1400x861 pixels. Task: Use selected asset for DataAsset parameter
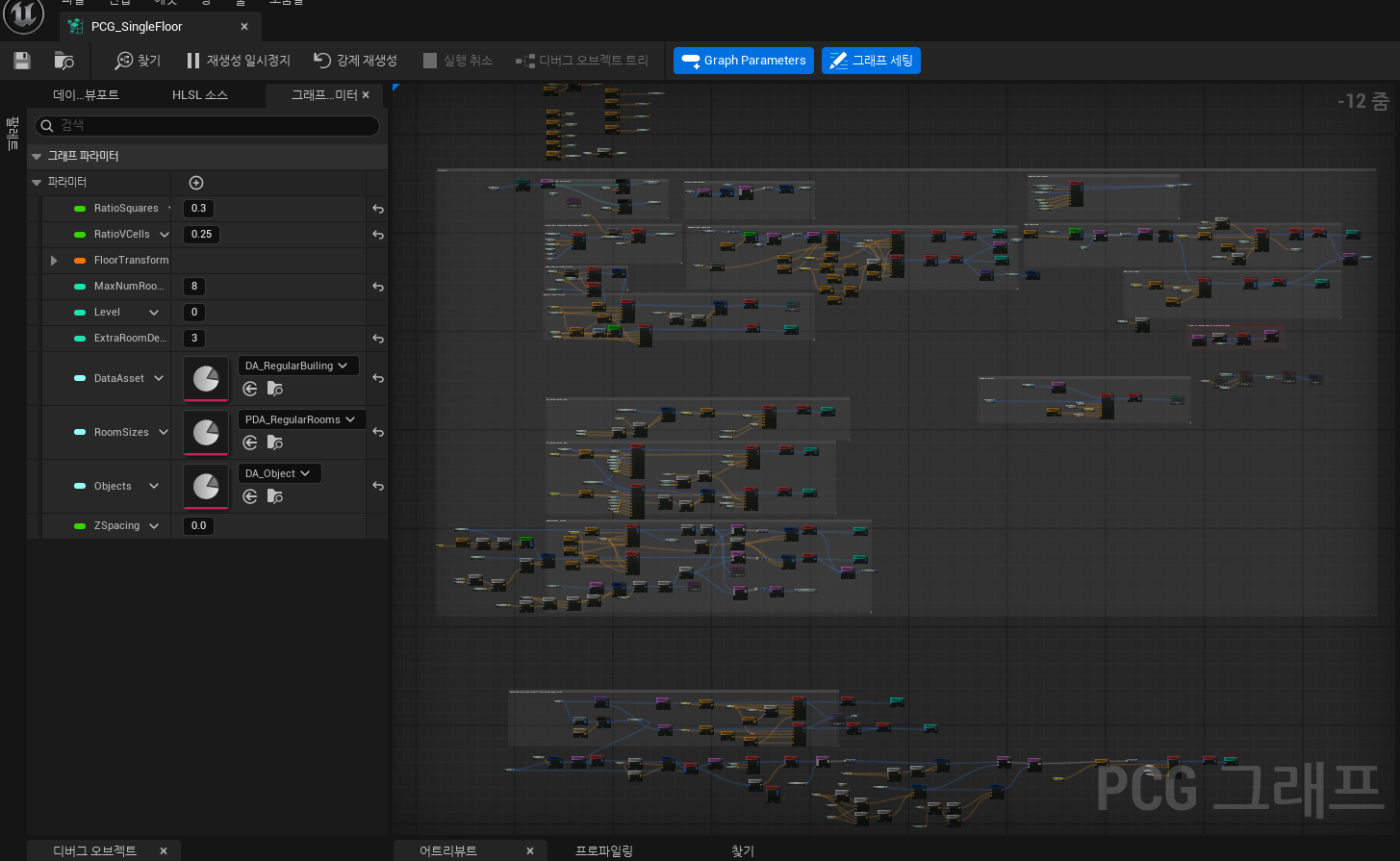click(250, 389)
